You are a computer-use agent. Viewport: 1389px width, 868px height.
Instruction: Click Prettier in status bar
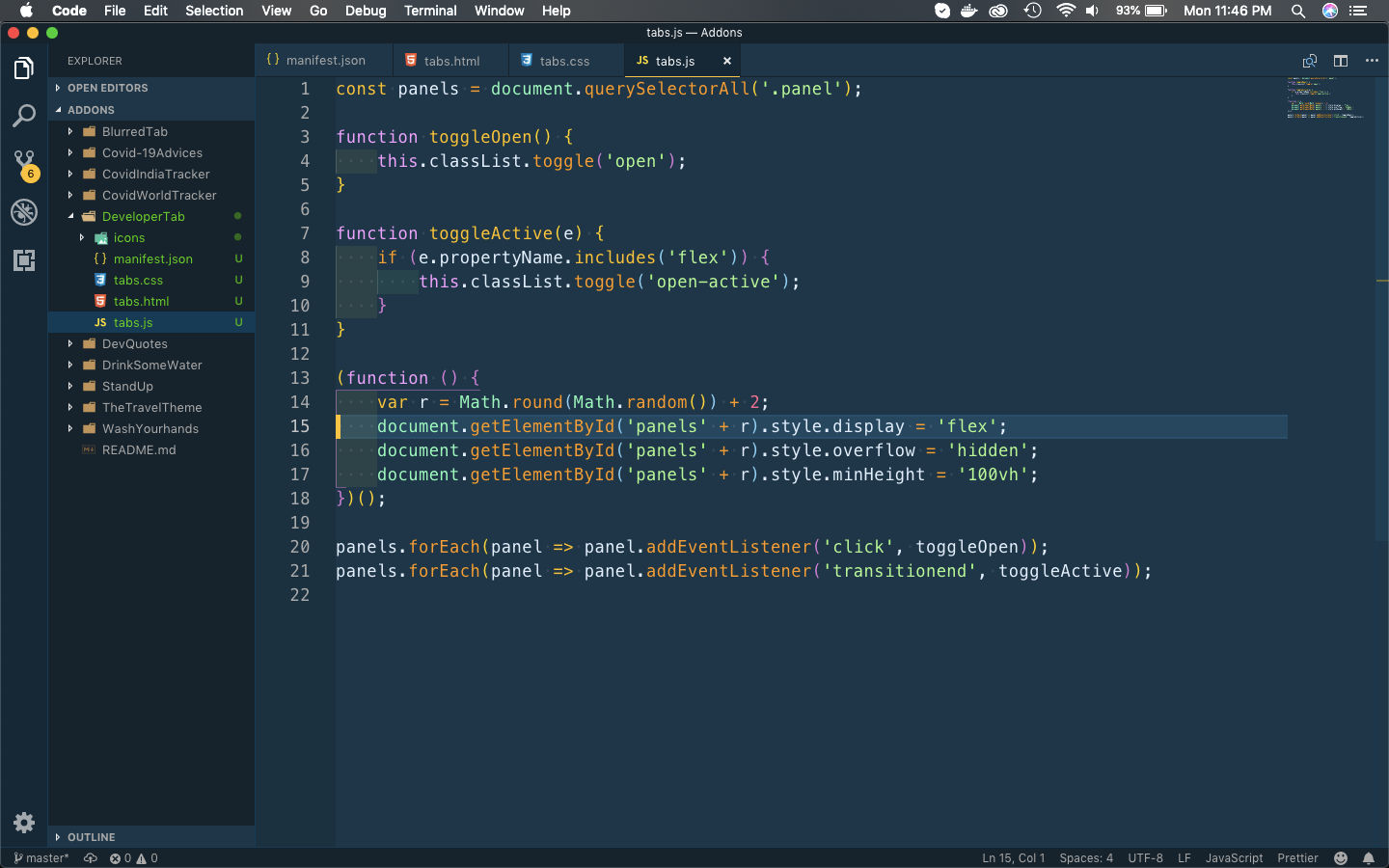[x=1297, y=858]
